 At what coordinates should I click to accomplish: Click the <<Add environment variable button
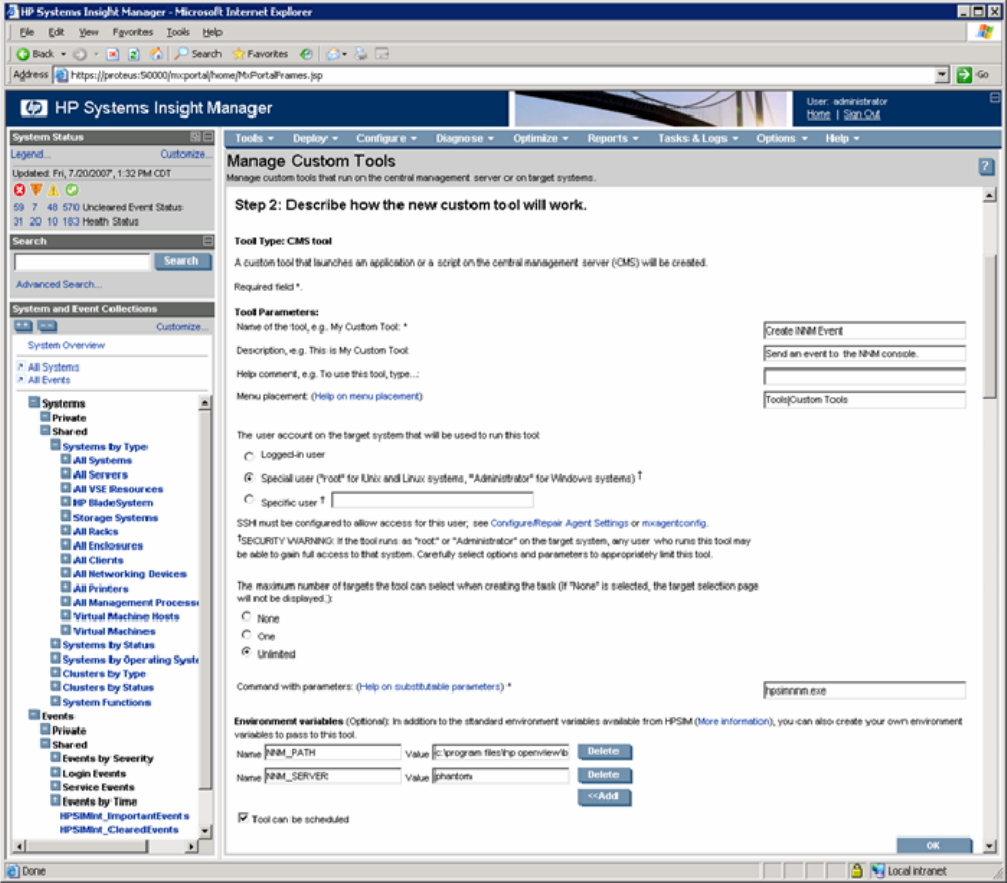click(x=604, y=796)
